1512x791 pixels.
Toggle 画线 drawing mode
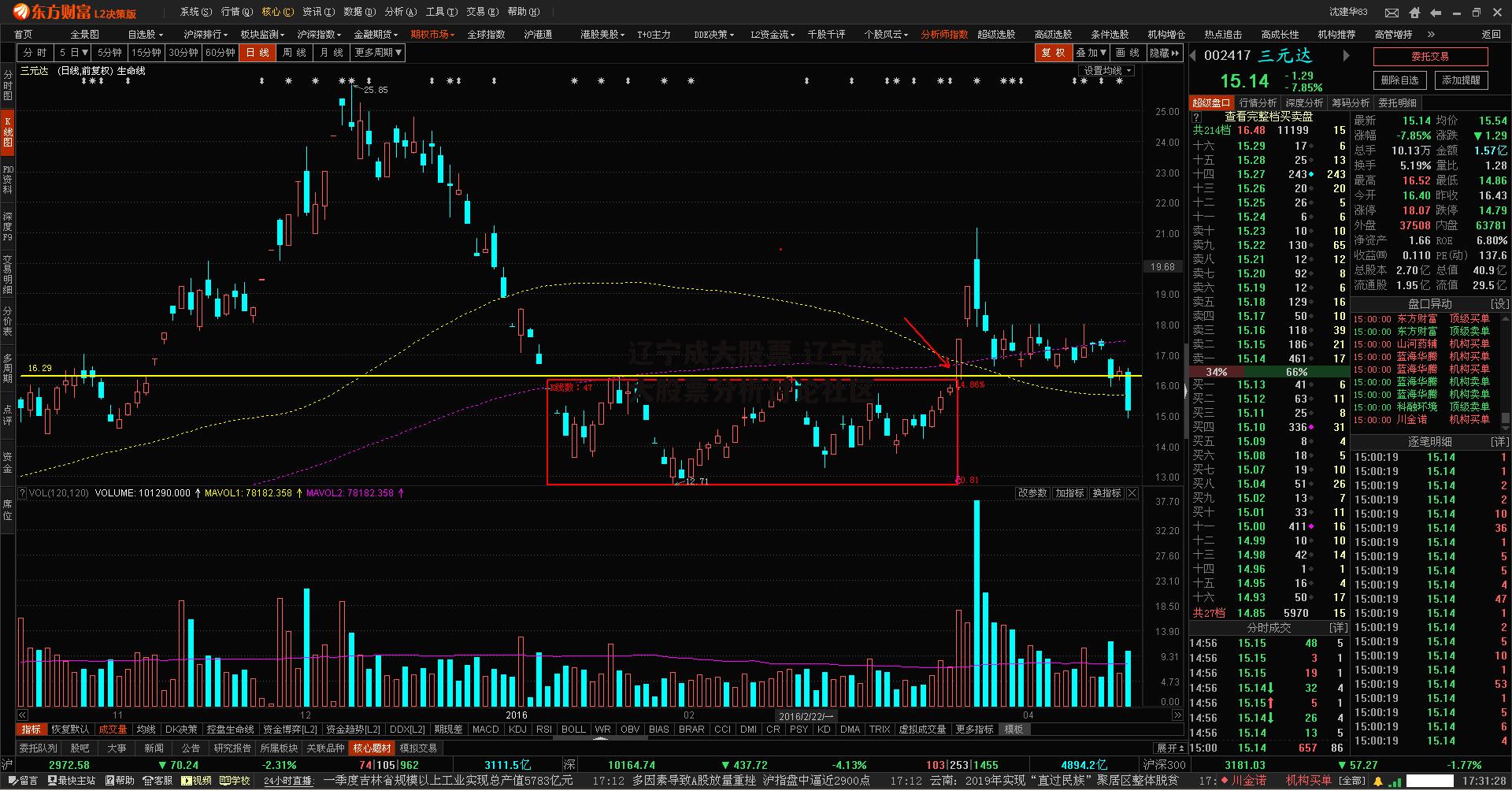tap(1128, 53)
